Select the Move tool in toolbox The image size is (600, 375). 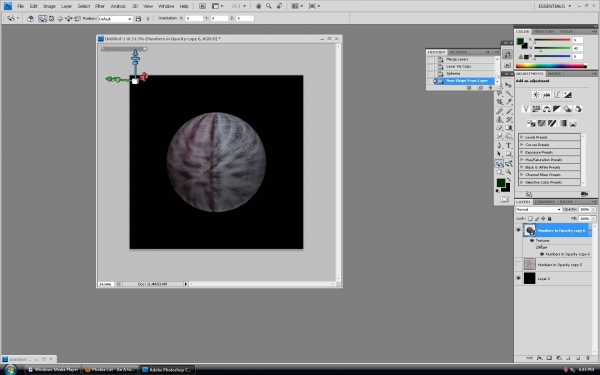tap(509, 85)
